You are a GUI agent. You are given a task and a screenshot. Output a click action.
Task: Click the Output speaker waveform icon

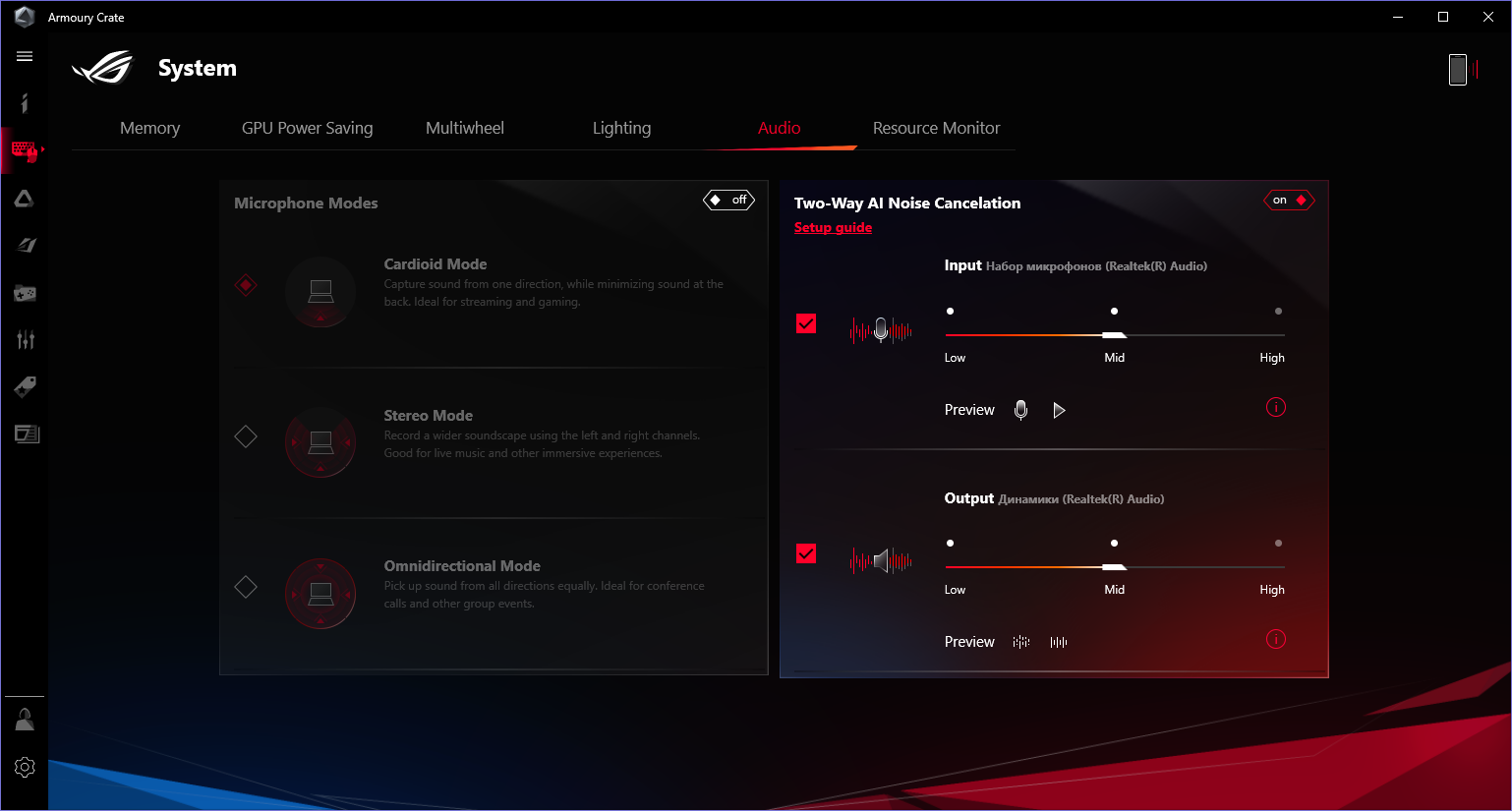point(881,561)
